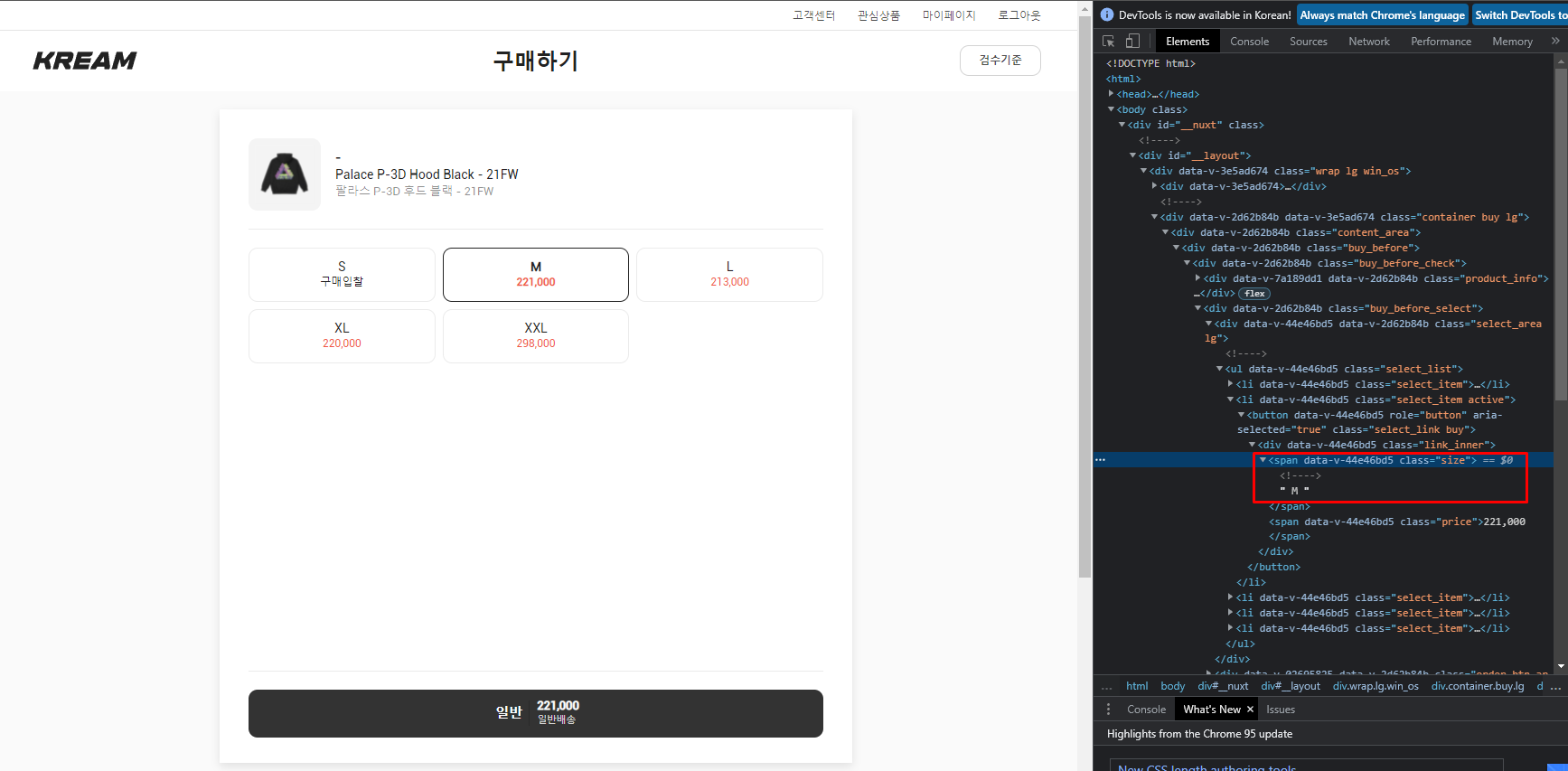Click the breadcrumb overflow ellipsis at right end

(1556, 687)
